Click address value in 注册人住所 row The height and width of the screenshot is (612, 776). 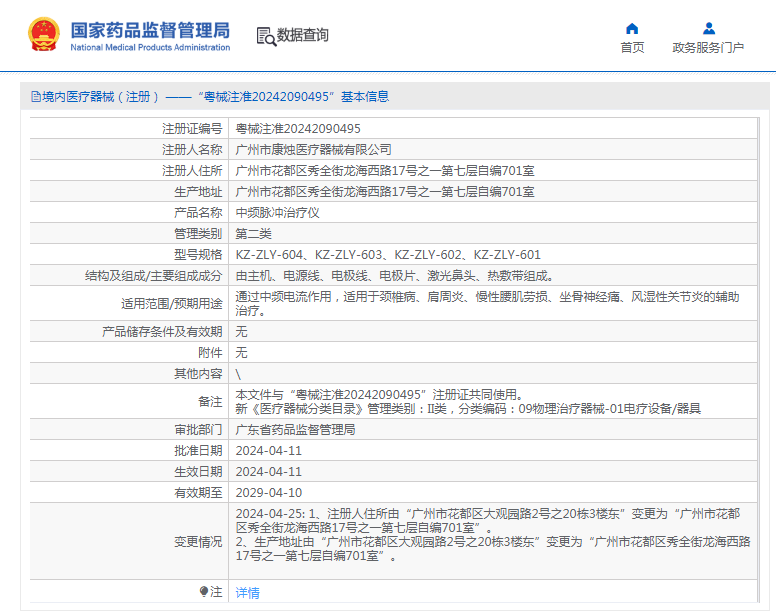click(385, 171)
